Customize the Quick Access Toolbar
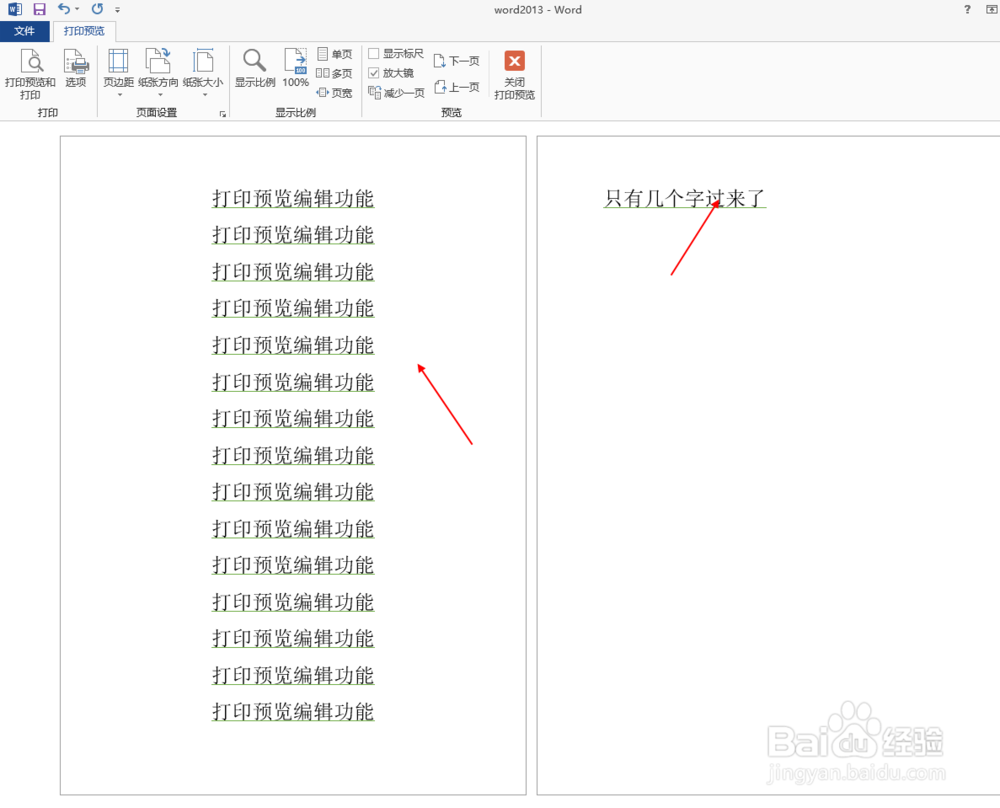The height and width of the screenshot is (808, 1000). 117,10
